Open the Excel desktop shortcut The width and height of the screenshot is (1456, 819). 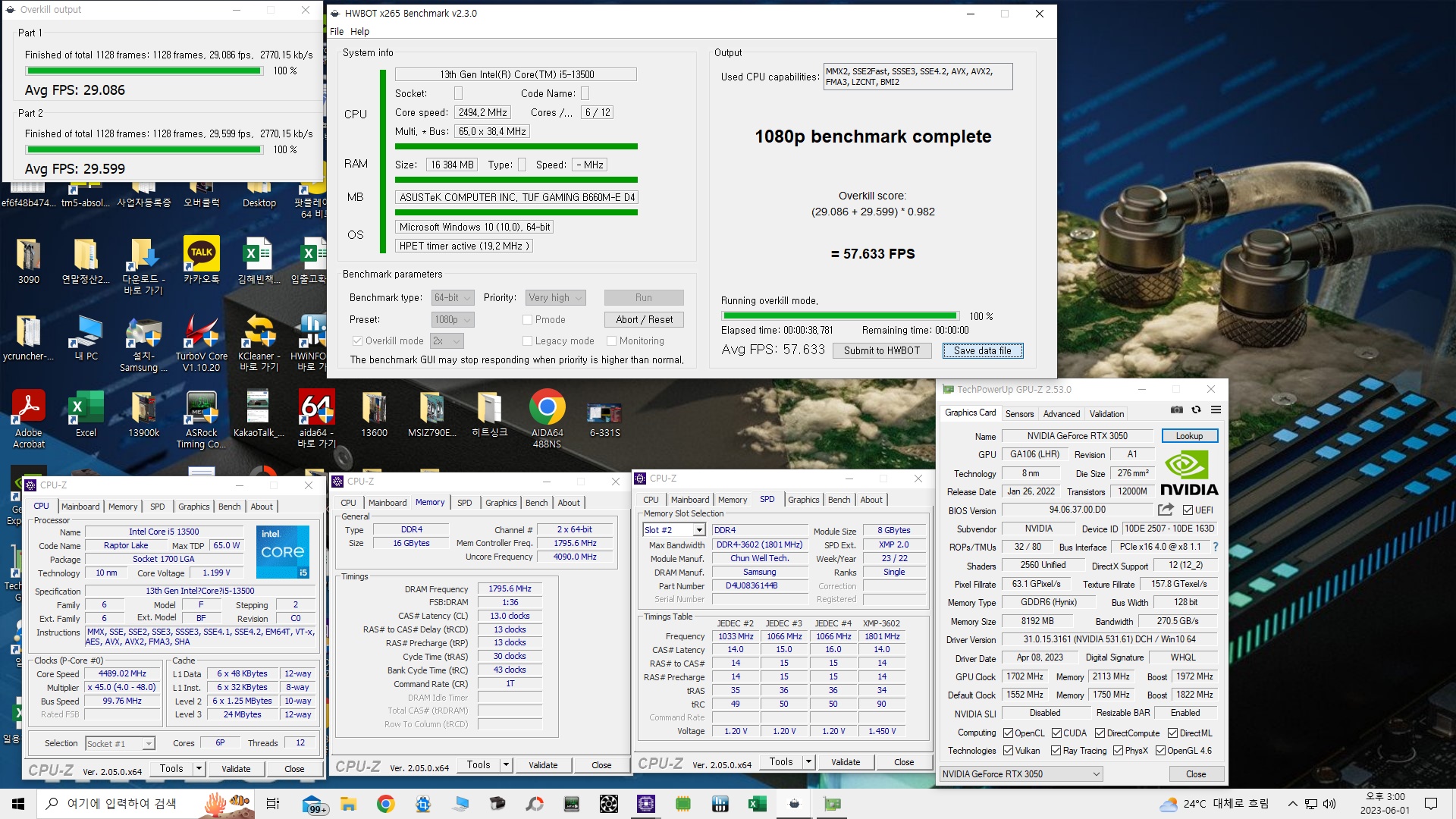86,415
